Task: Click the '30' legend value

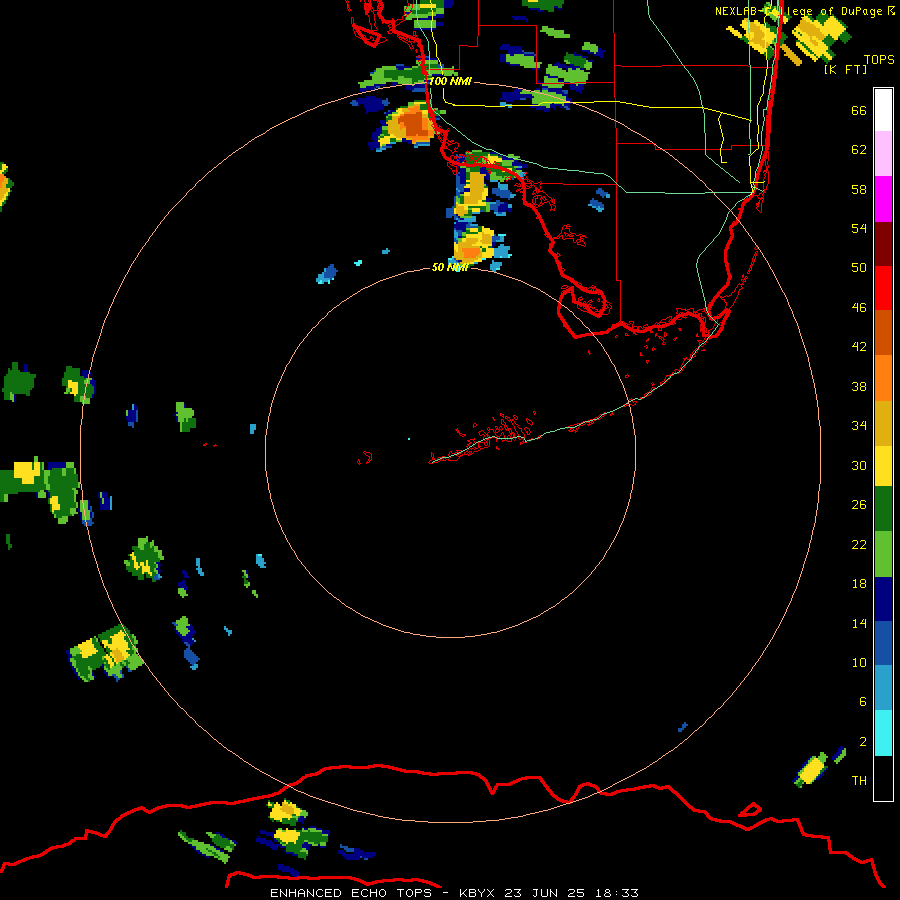Action: click(859, 465)
